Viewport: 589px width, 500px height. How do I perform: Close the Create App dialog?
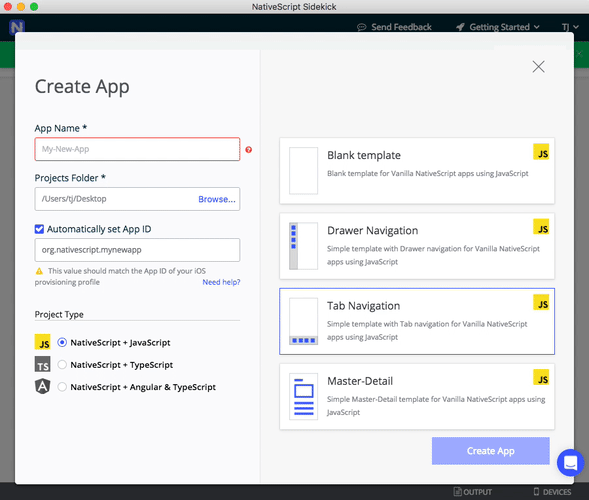pos(538,67)
